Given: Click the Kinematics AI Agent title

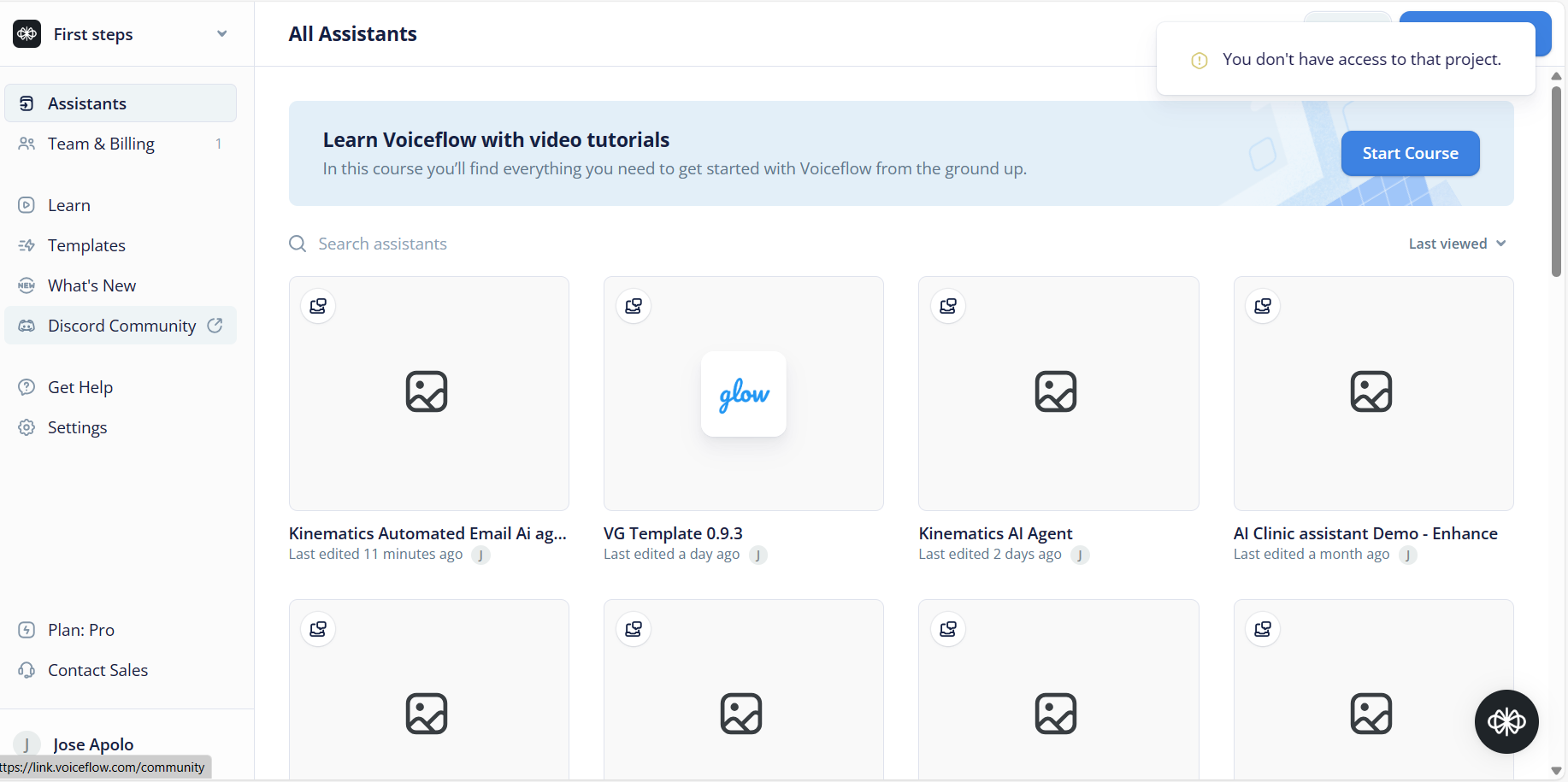Looking at the screenshot, I should [x=995, y=533].
